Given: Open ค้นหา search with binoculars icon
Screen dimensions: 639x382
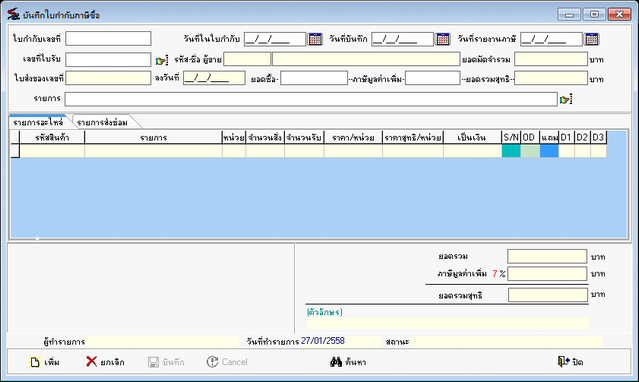Looking at the screenshot, I should click(x=348, y=362).
